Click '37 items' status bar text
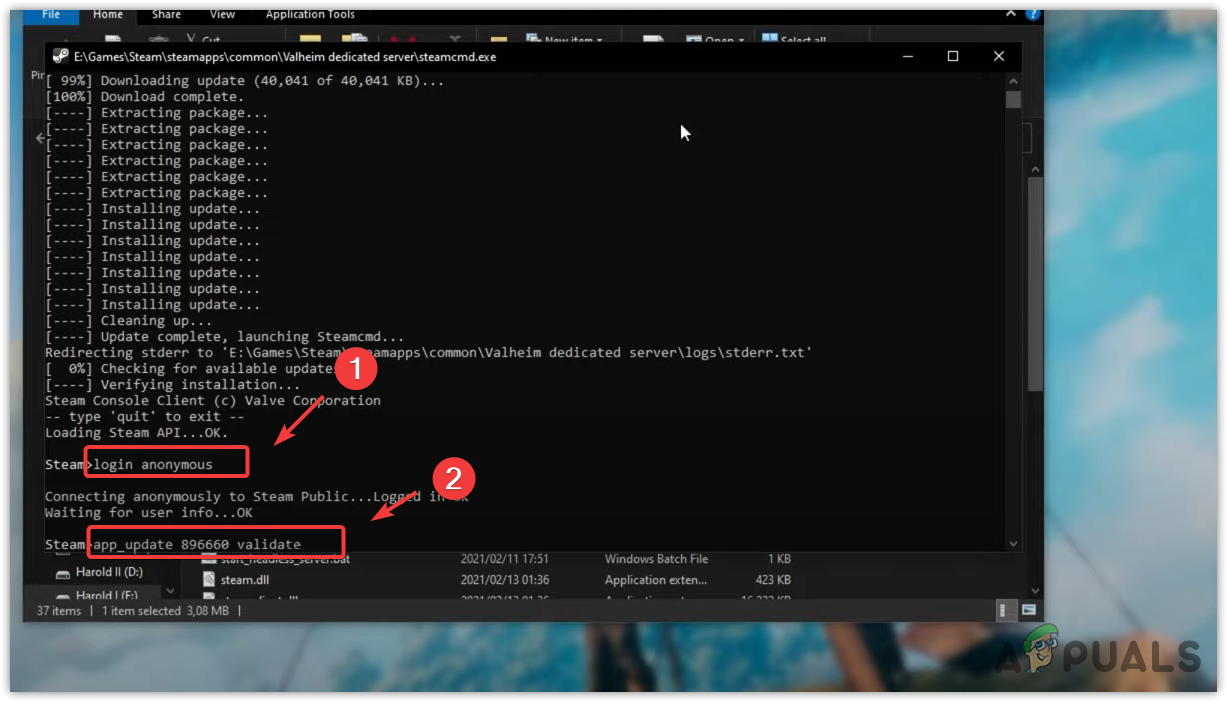1227x702 pixels. 57,610
